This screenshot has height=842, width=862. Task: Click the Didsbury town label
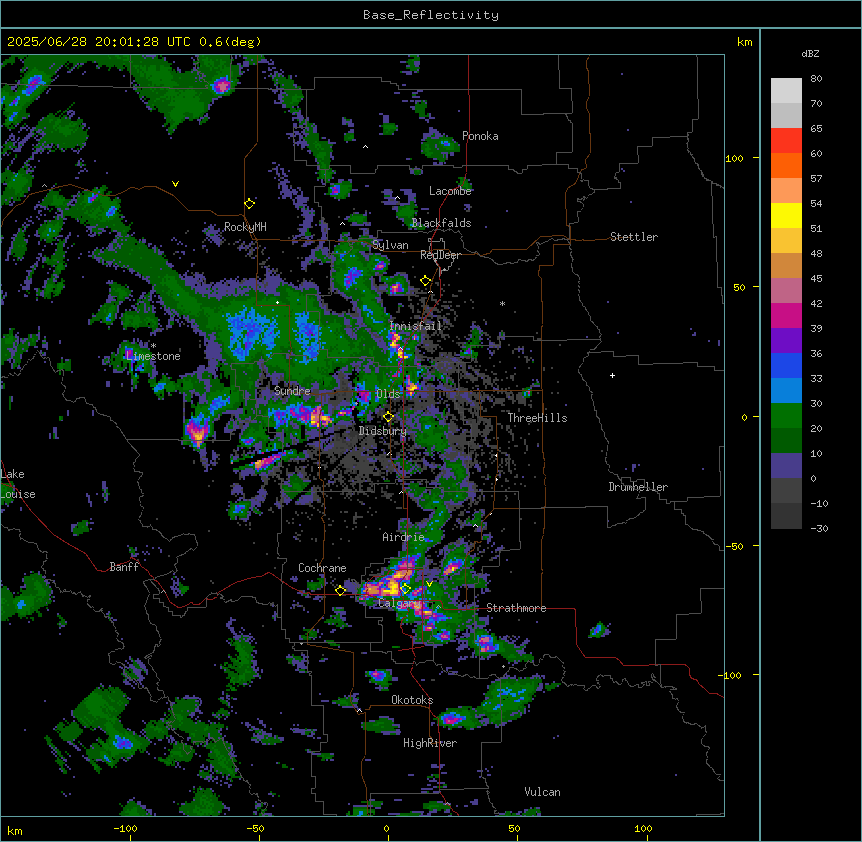coord(383,431)
